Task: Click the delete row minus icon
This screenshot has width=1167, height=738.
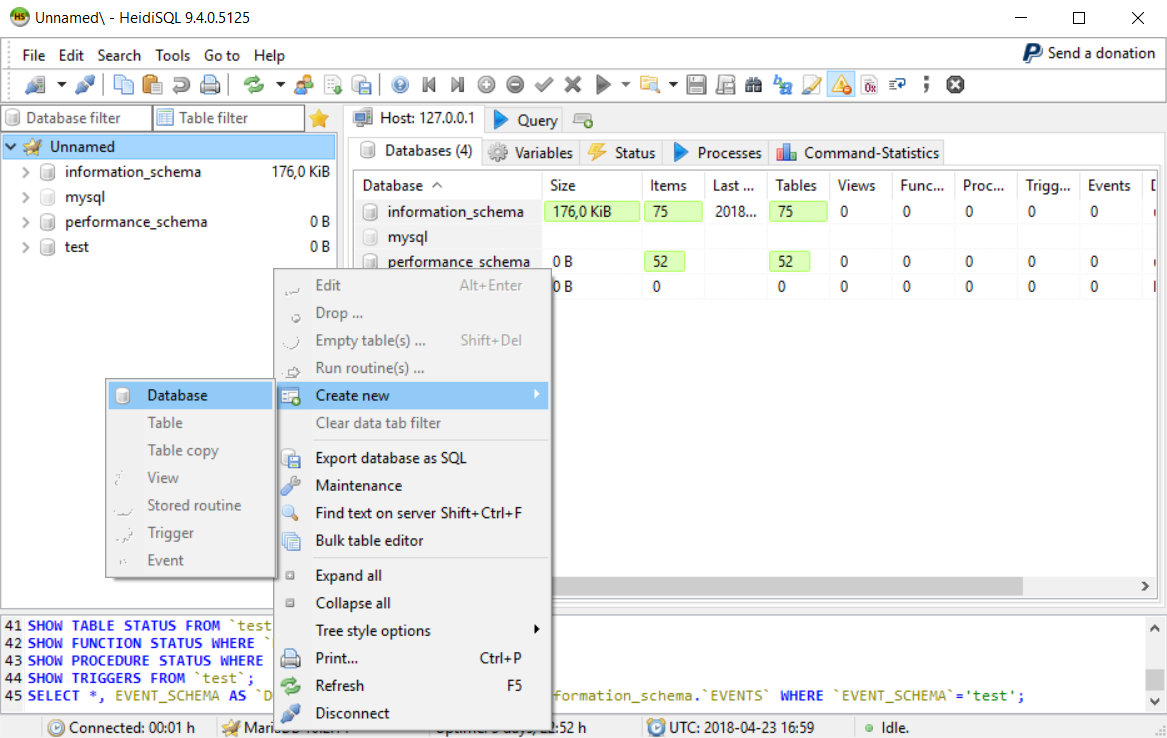Action: [515, 85]
